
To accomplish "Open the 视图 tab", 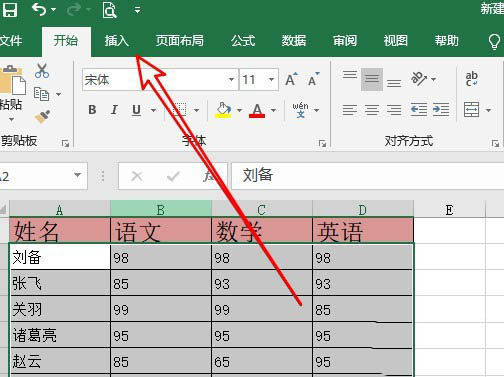I will pos(395,41).
